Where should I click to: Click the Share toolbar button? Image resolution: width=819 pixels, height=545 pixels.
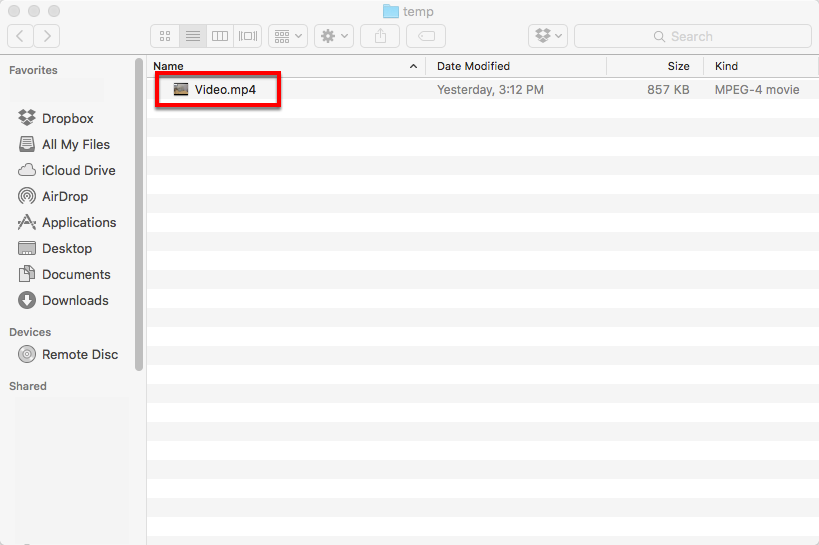click(380, 36)
